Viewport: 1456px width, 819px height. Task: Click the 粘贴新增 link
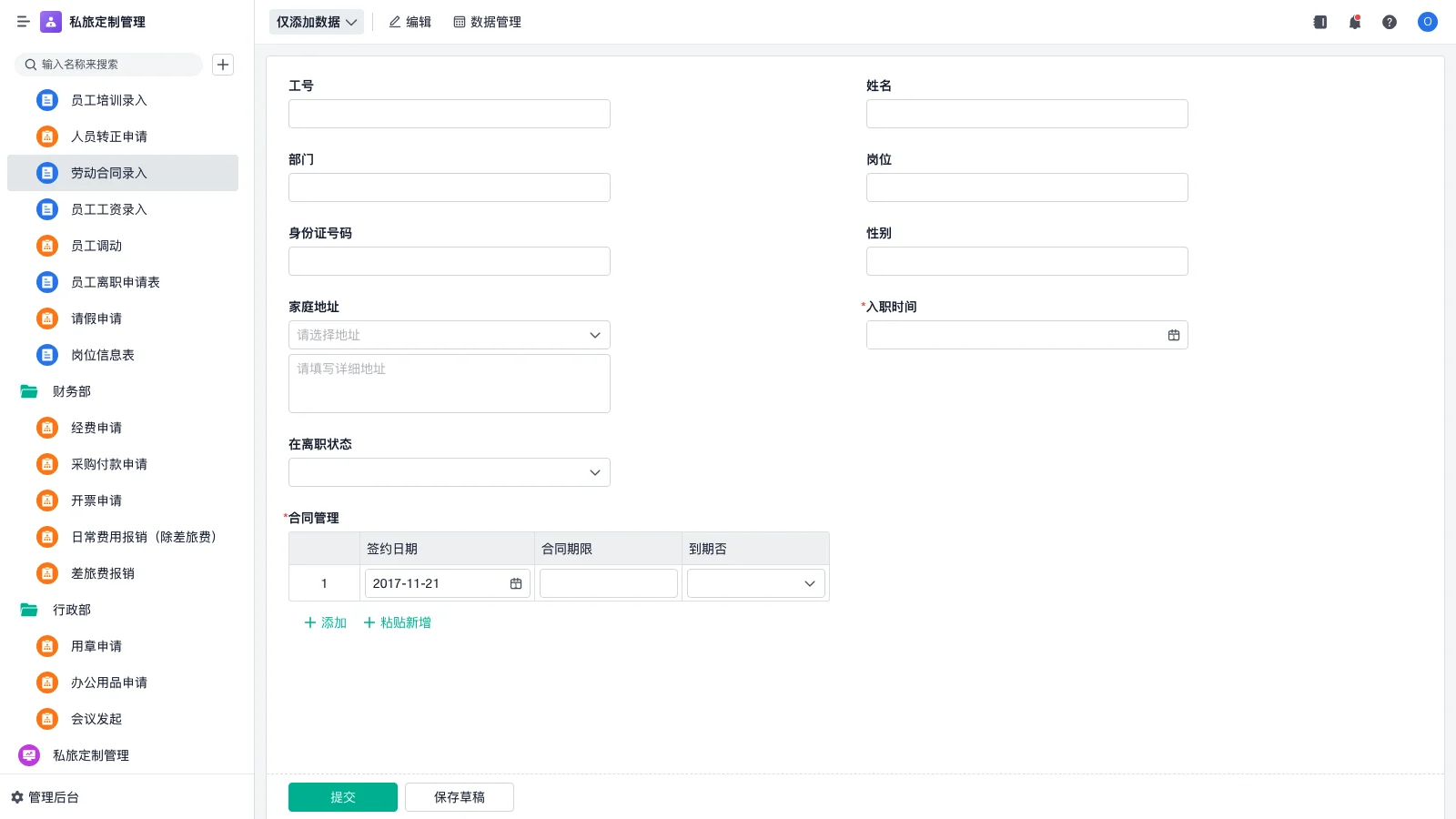tap(397, 622)
